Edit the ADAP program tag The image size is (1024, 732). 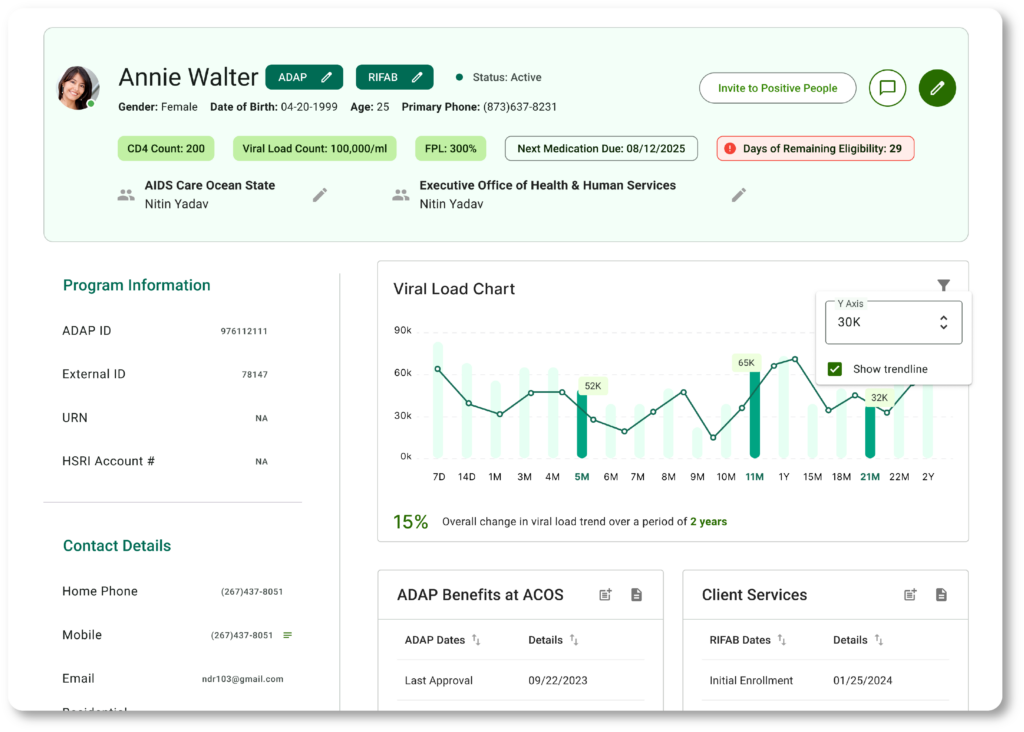coord(327,77)
